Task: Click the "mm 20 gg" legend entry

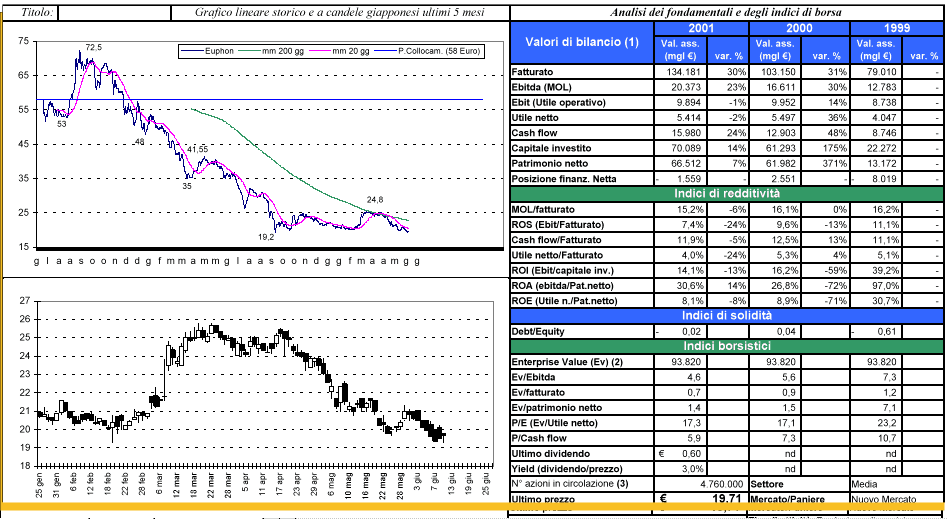Action: (x=341, y=51)
